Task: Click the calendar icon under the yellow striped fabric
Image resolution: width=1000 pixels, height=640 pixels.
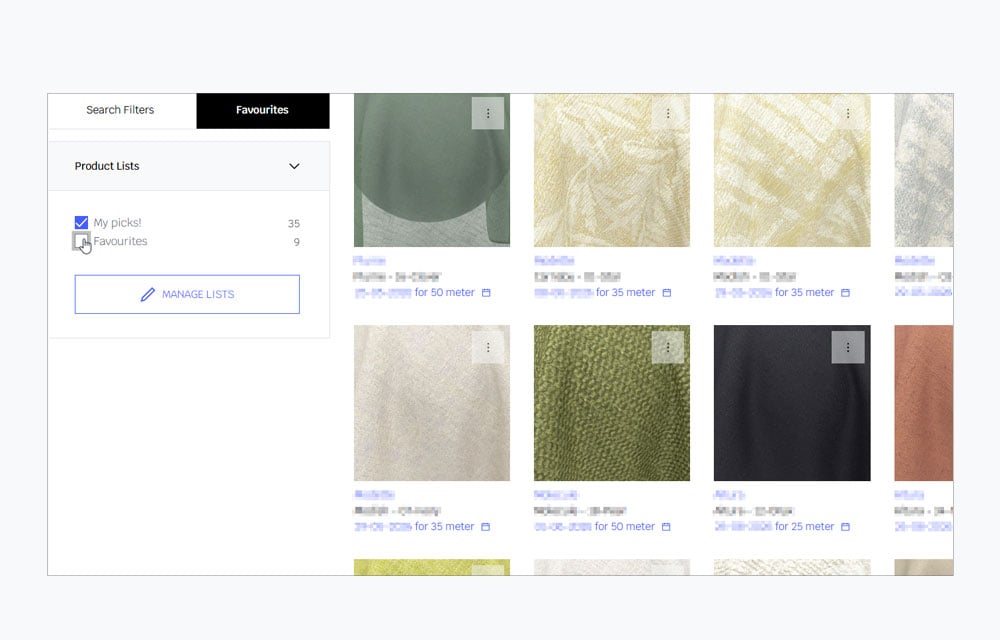Action: coord(845,293)
